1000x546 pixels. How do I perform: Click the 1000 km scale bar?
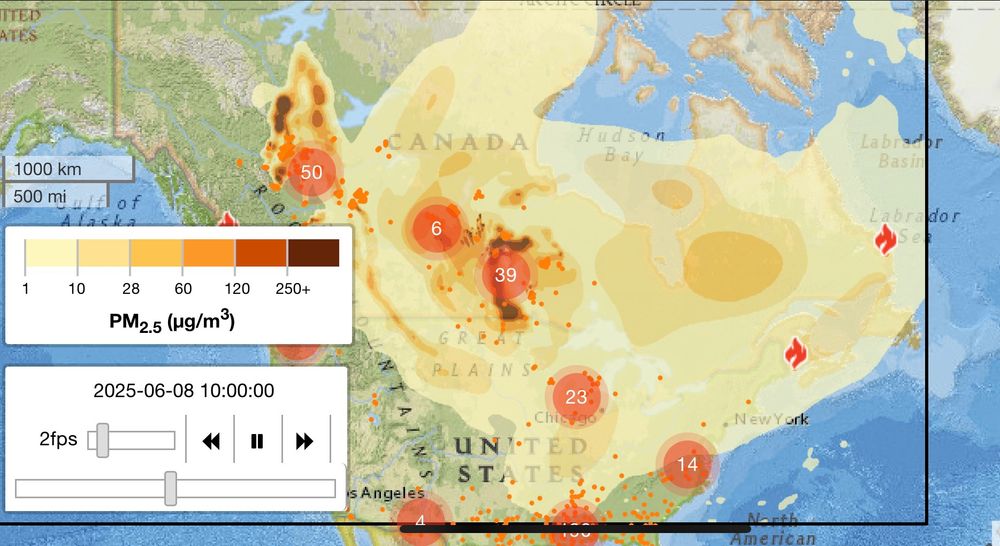click(68, 169)
